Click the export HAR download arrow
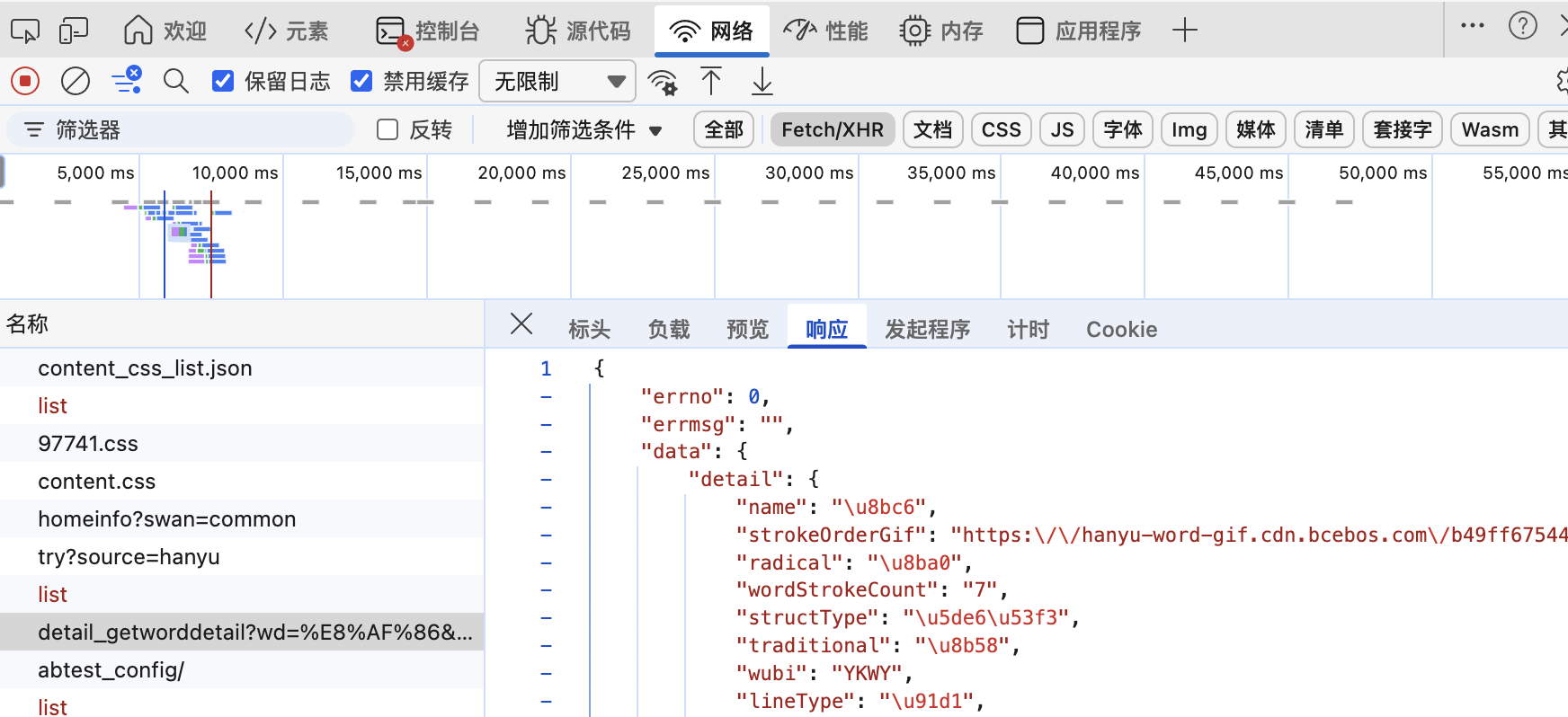The image size is (1568, 717). pos(762,82)
